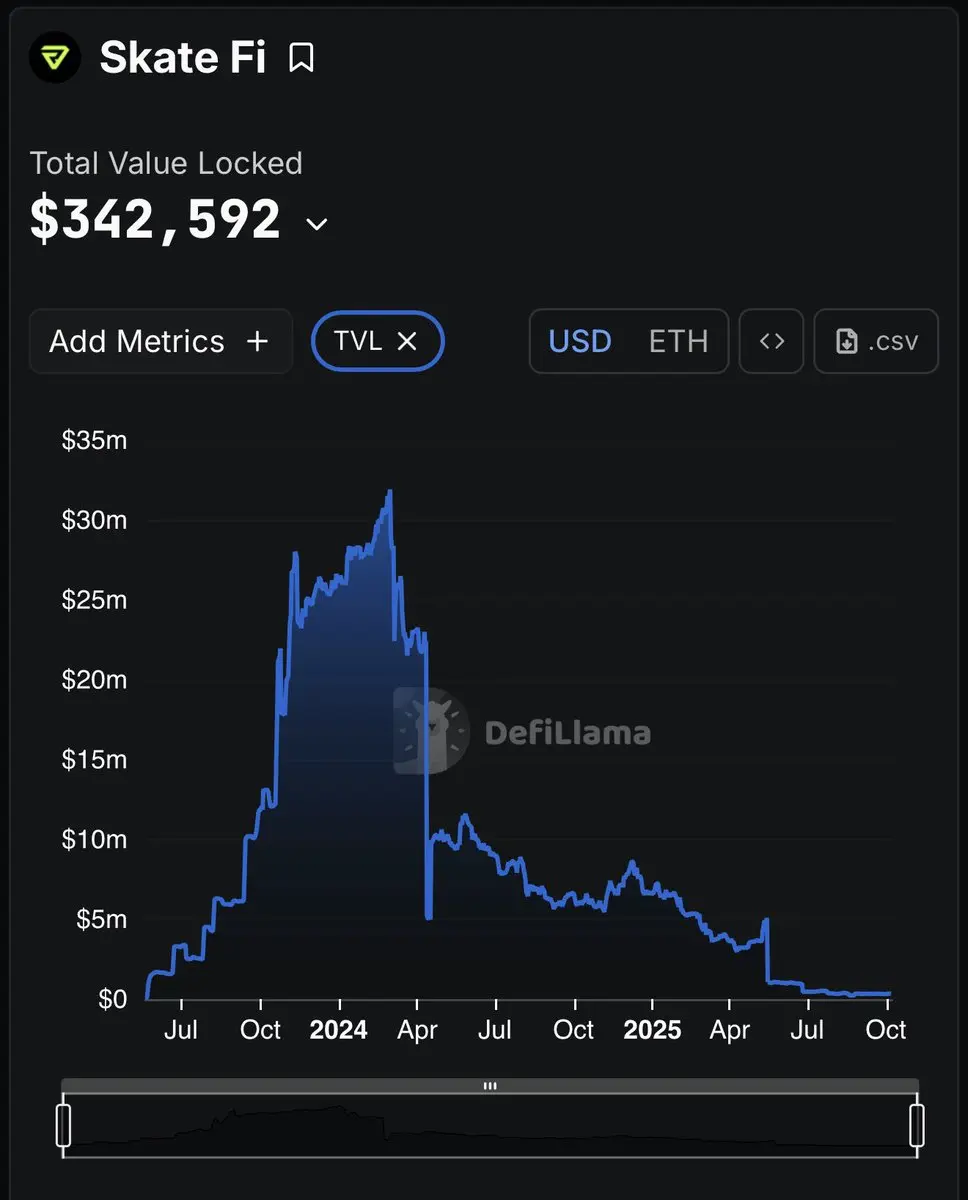Switch chart denomination to USD
This screenshot has width=968, height=1200.
point(580,341)
